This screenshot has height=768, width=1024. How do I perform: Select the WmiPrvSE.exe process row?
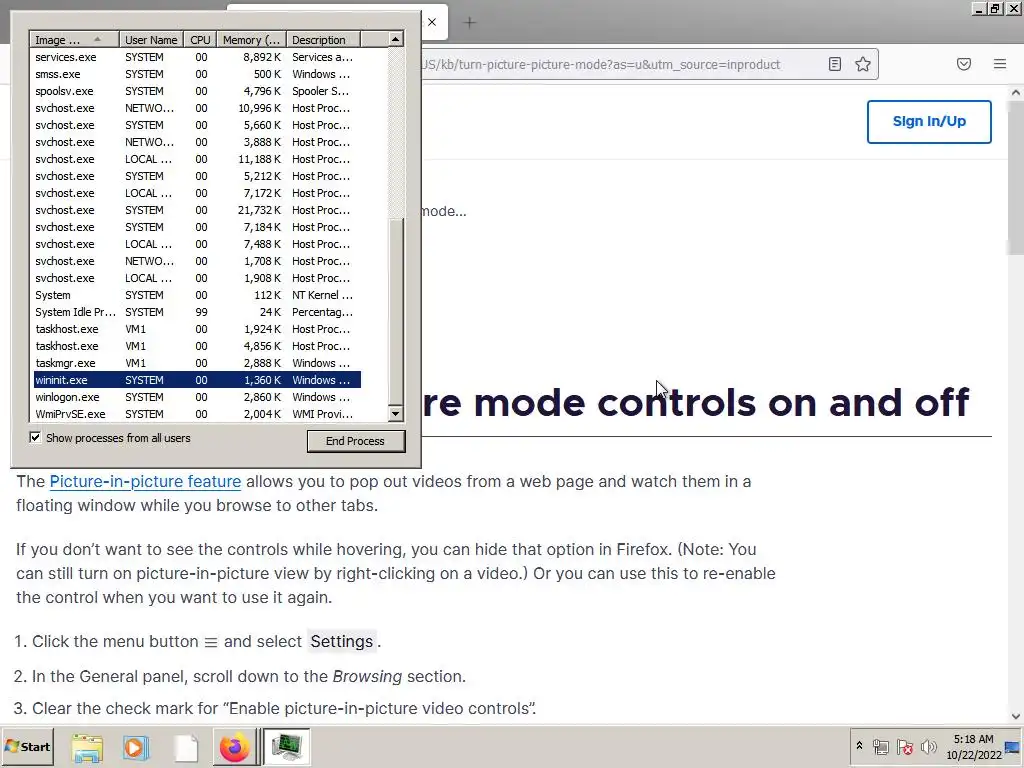197,414
